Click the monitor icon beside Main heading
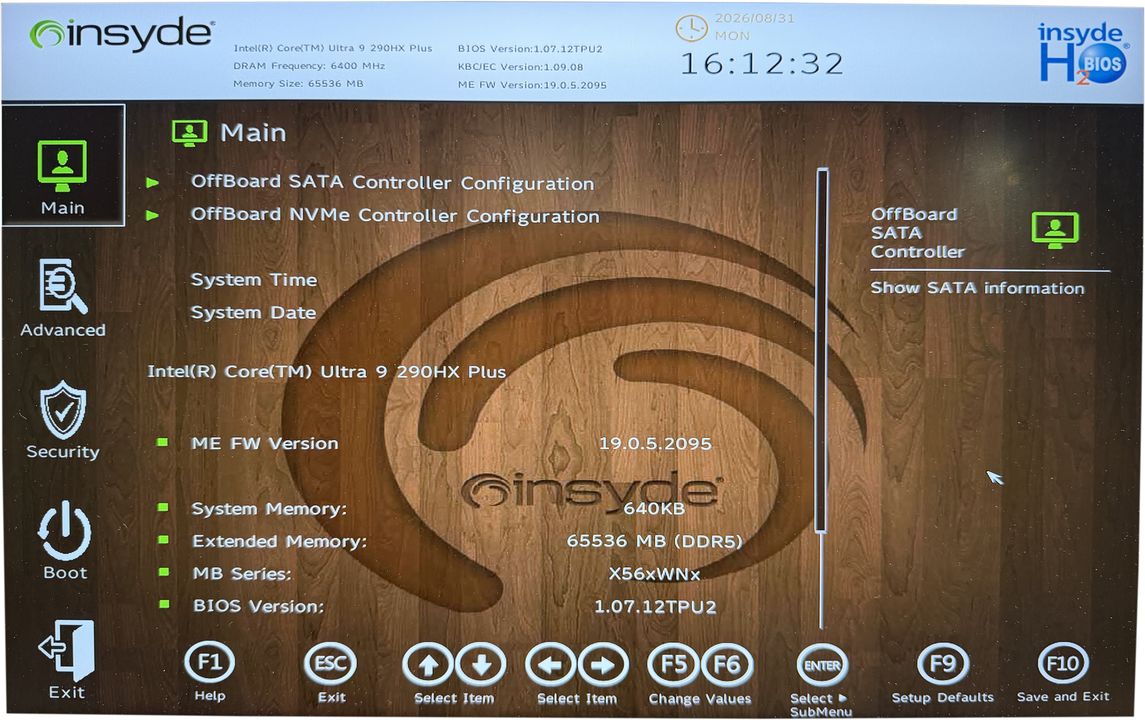Screen dimensions: 1145x720 [189, 134]
